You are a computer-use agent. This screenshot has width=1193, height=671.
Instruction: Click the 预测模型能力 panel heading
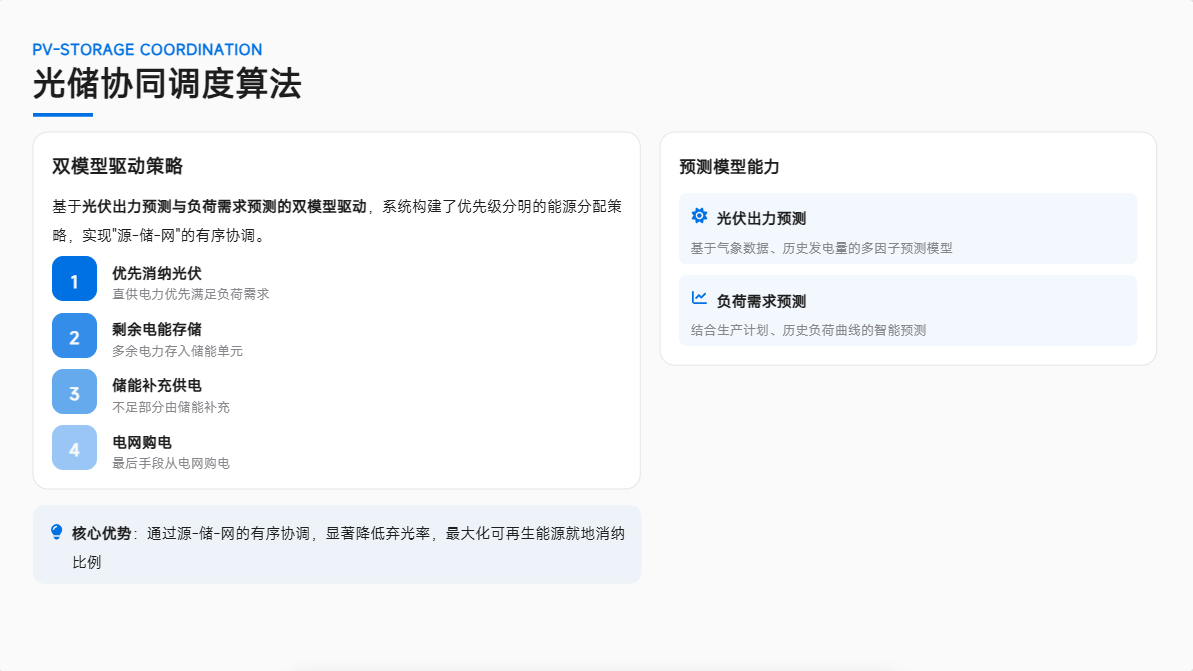tap(729, 167)
